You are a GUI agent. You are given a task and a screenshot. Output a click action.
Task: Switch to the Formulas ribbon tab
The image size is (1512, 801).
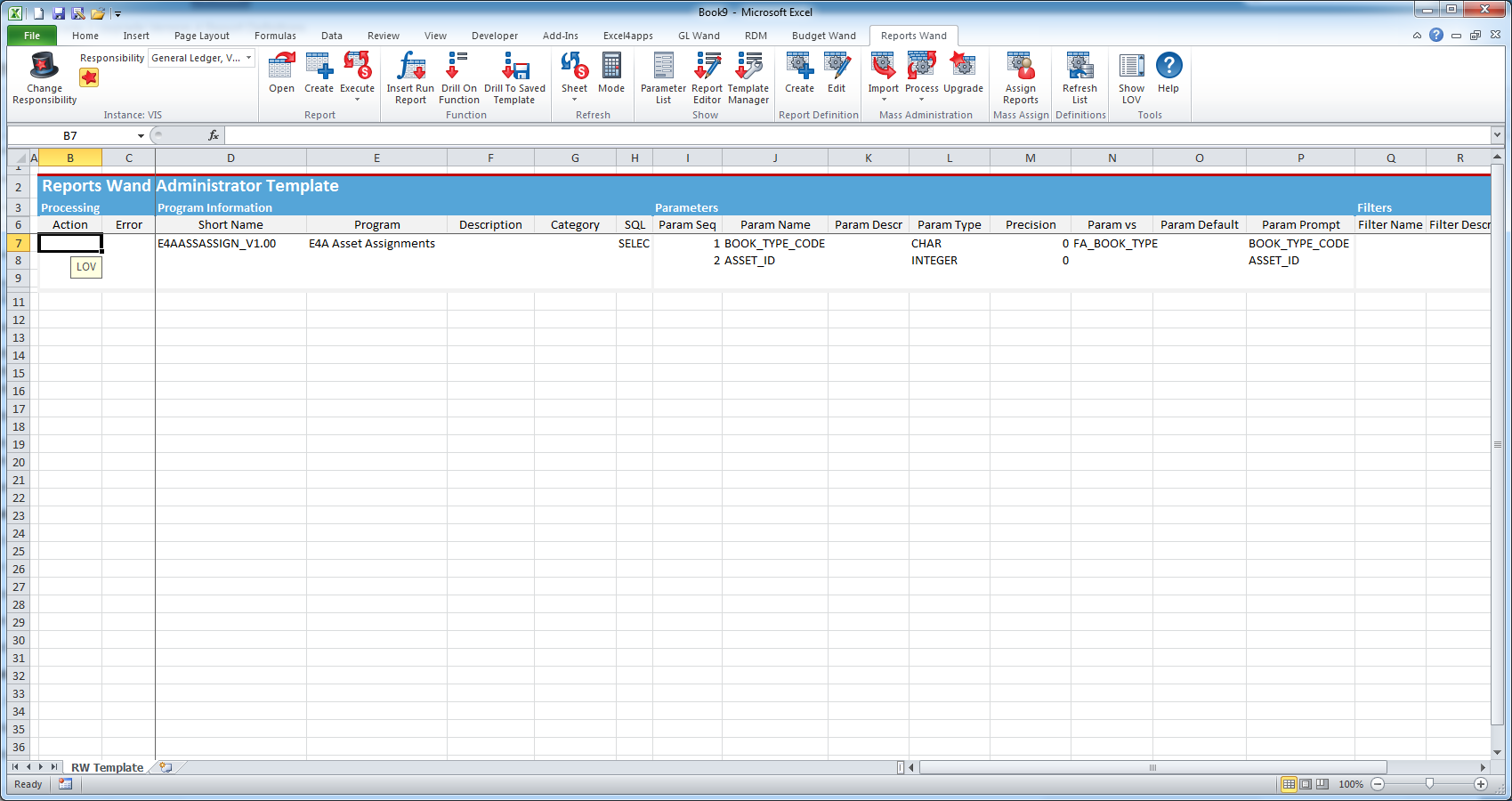point(275,36)
